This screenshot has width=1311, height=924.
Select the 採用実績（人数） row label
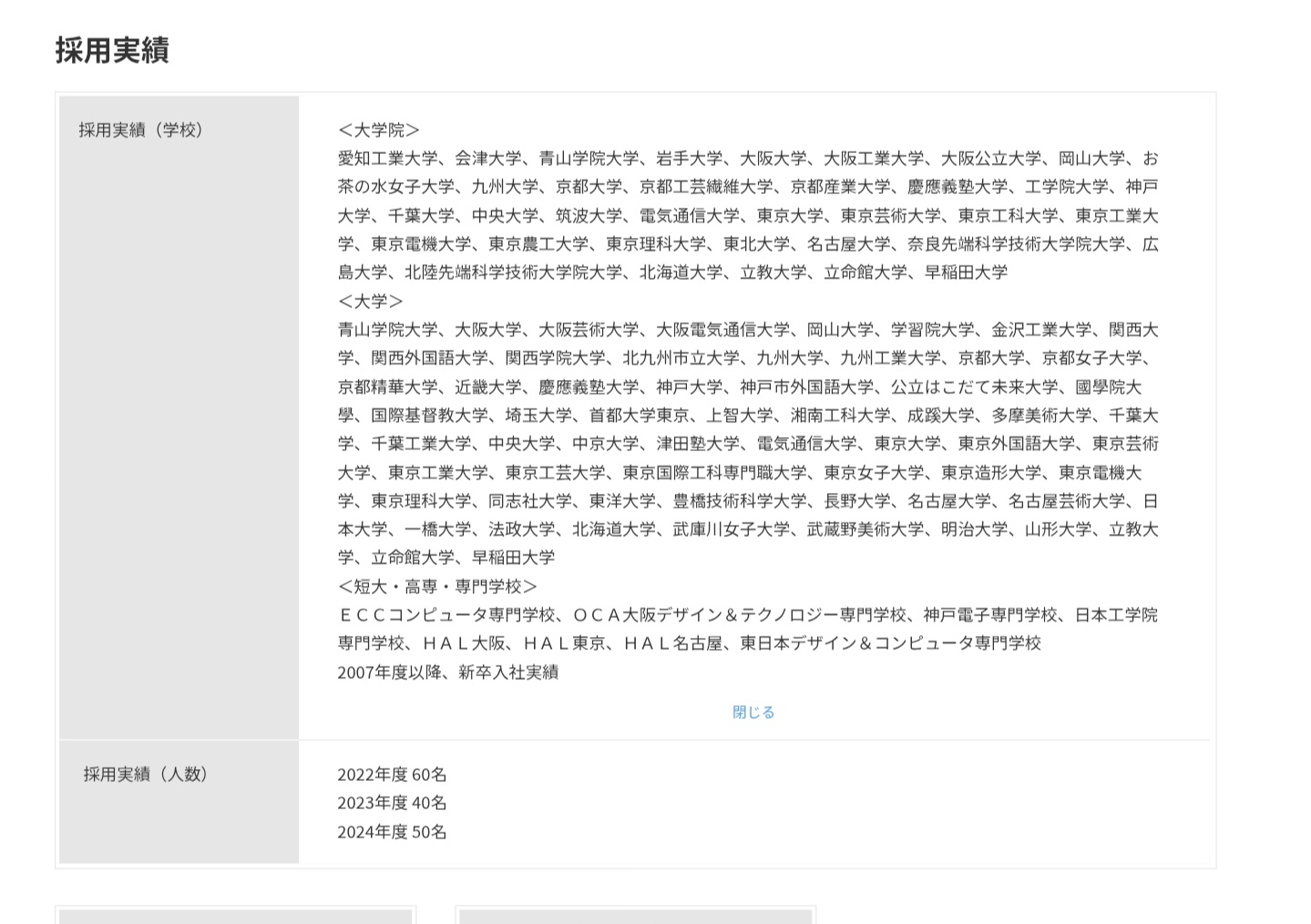142,775
